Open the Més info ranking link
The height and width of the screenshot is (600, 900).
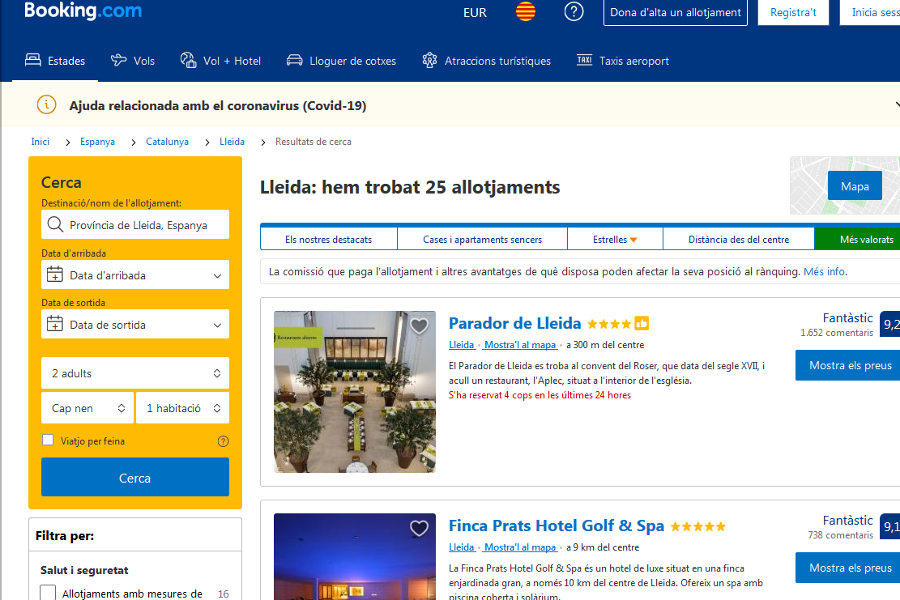tap(824, 271)
